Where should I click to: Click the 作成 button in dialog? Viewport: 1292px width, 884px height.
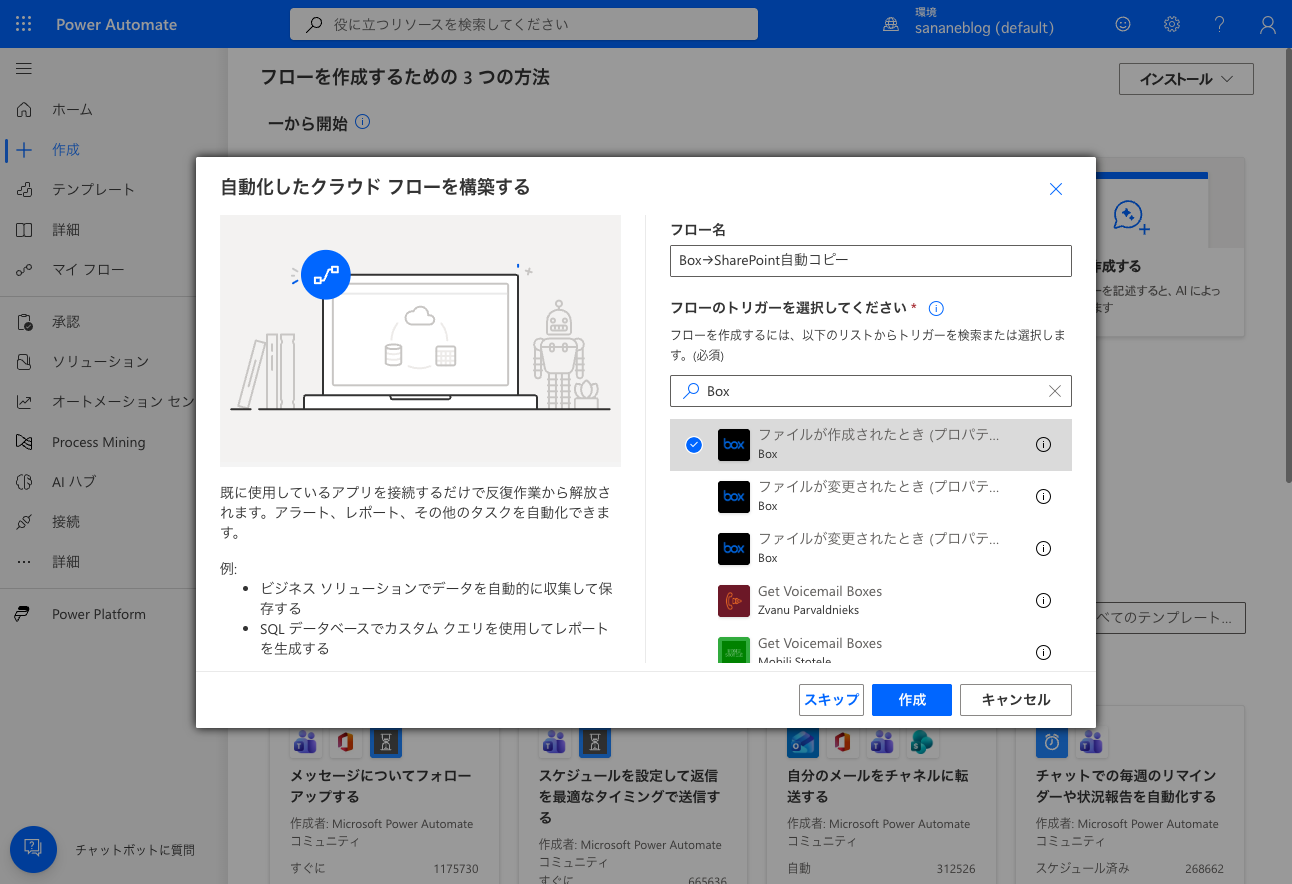(912, 700)
